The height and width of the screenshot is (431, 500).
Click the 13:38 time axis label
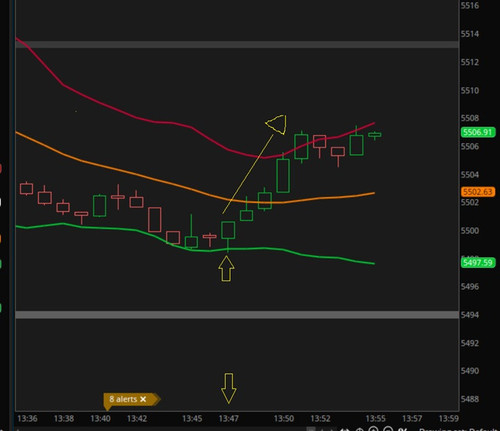(64, 418)
